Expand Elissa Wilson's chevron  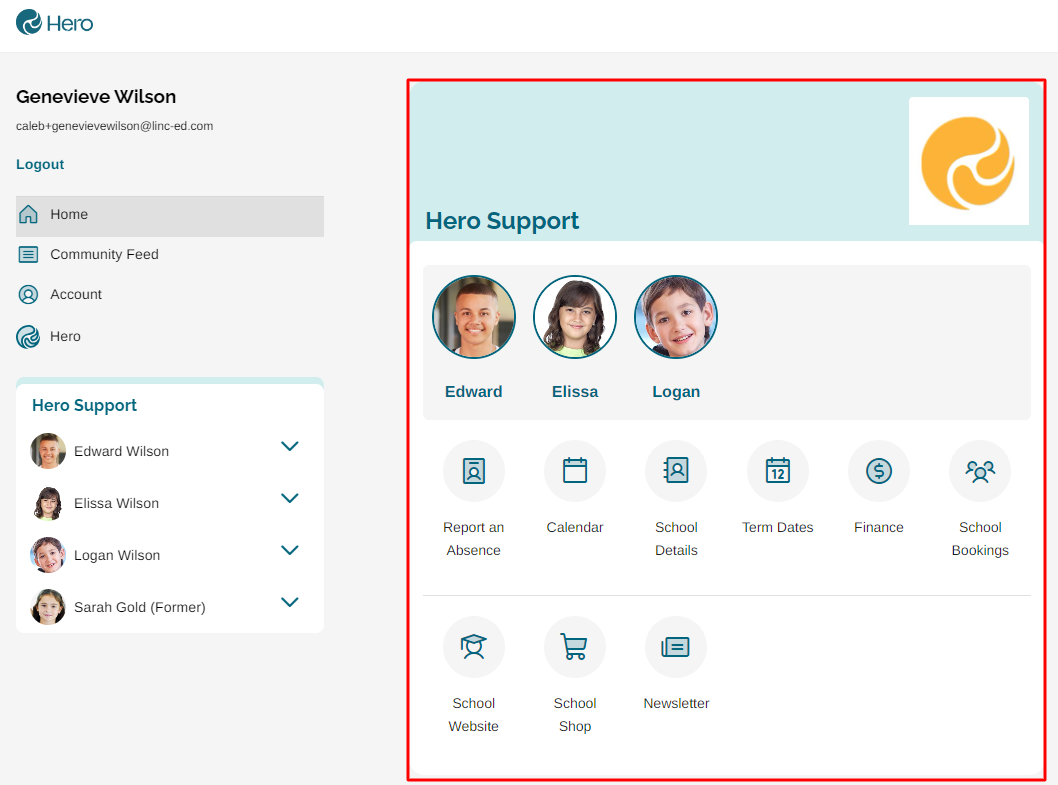pos(289,498)
